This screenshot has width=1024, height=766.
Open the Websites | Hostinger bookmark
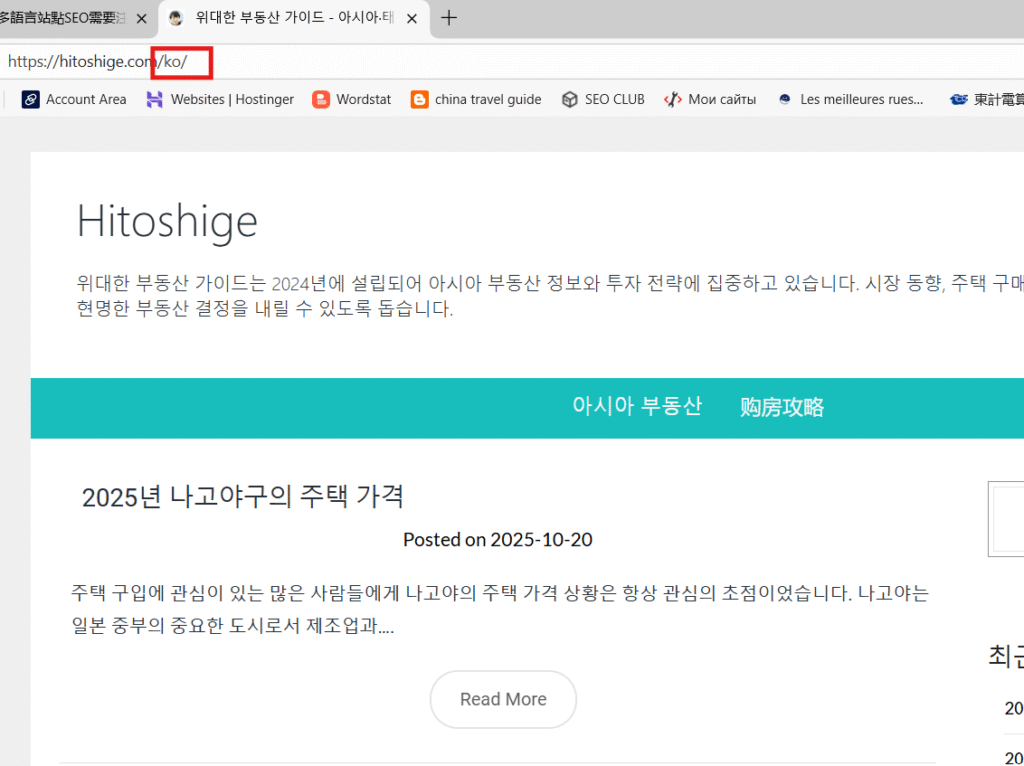[x=220, y=99]
